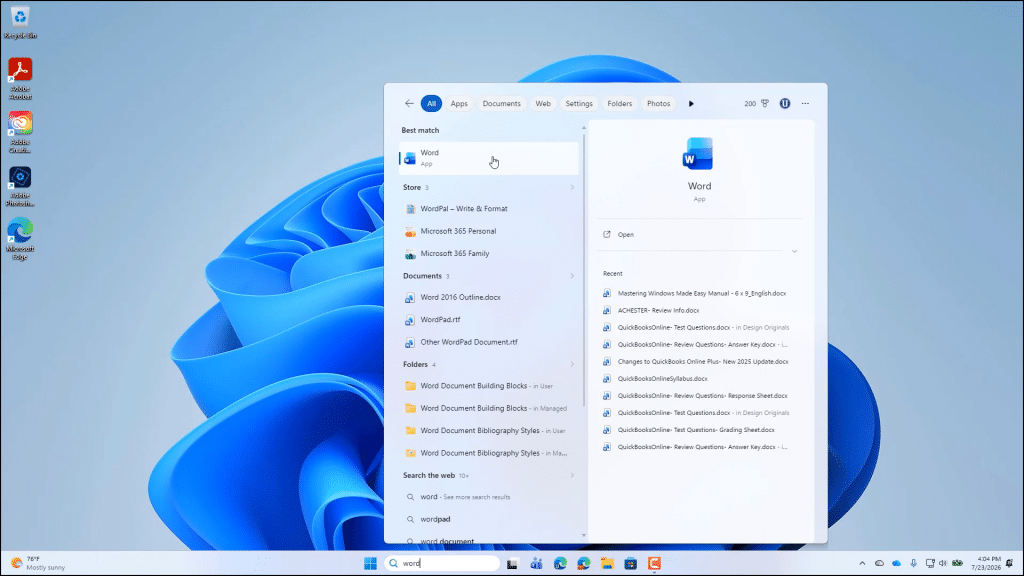The image size is (1024, 576).
Task: Switch to the Photos filter tab
Action: click(658, 103)
